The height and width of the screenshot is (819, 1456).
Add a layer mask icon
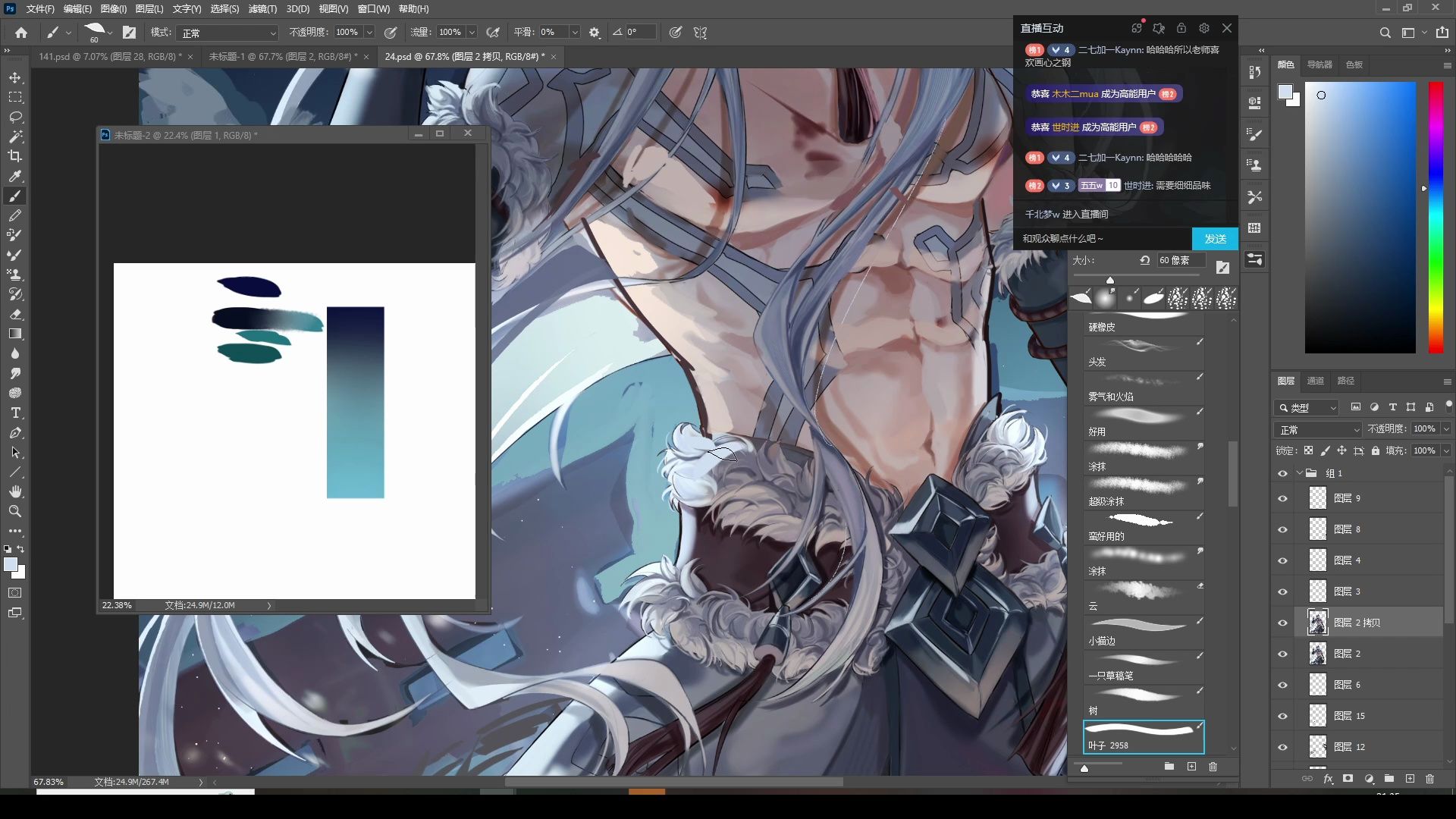1348,779
